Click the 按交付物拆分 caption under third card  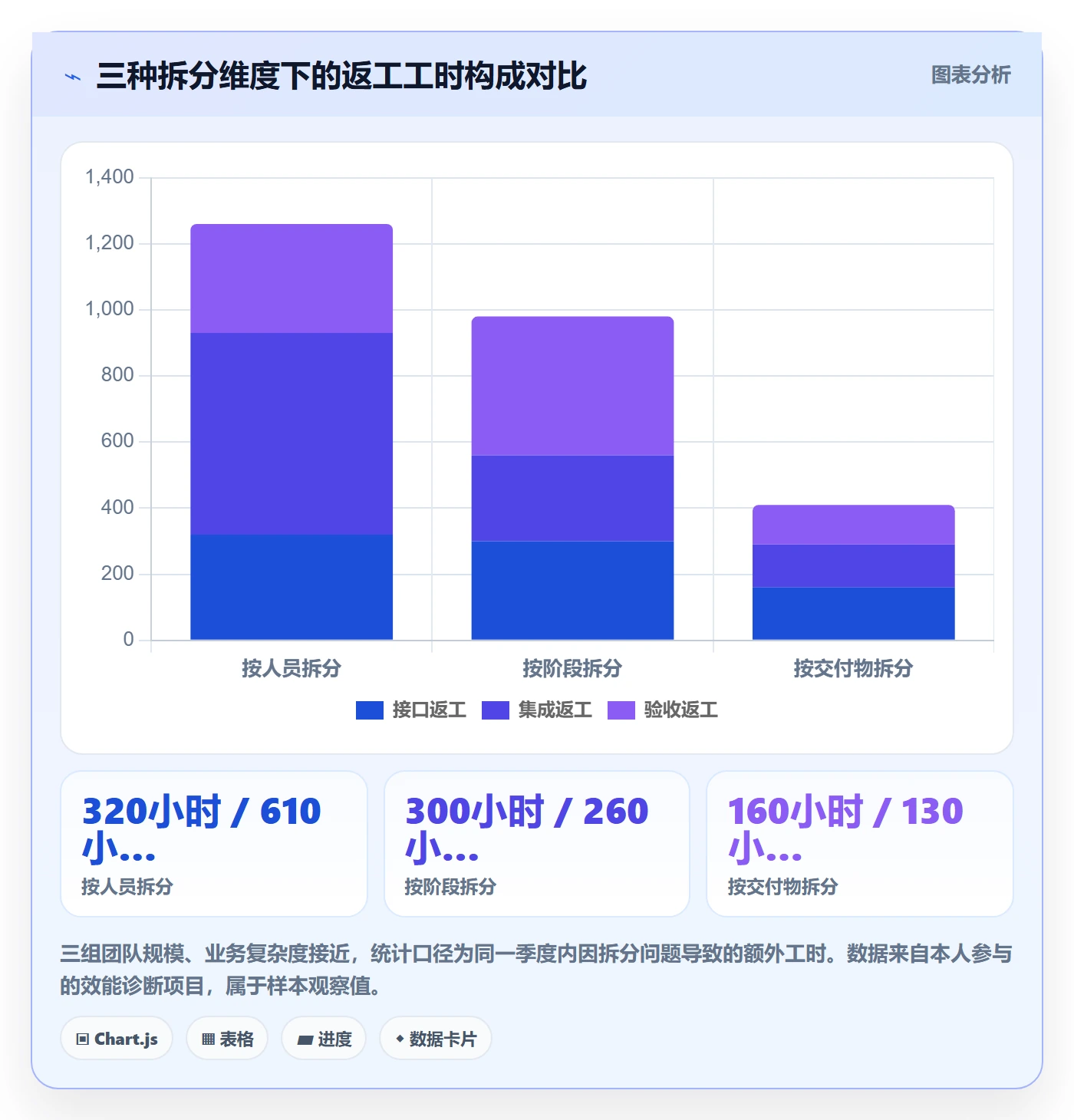point(782,887)
